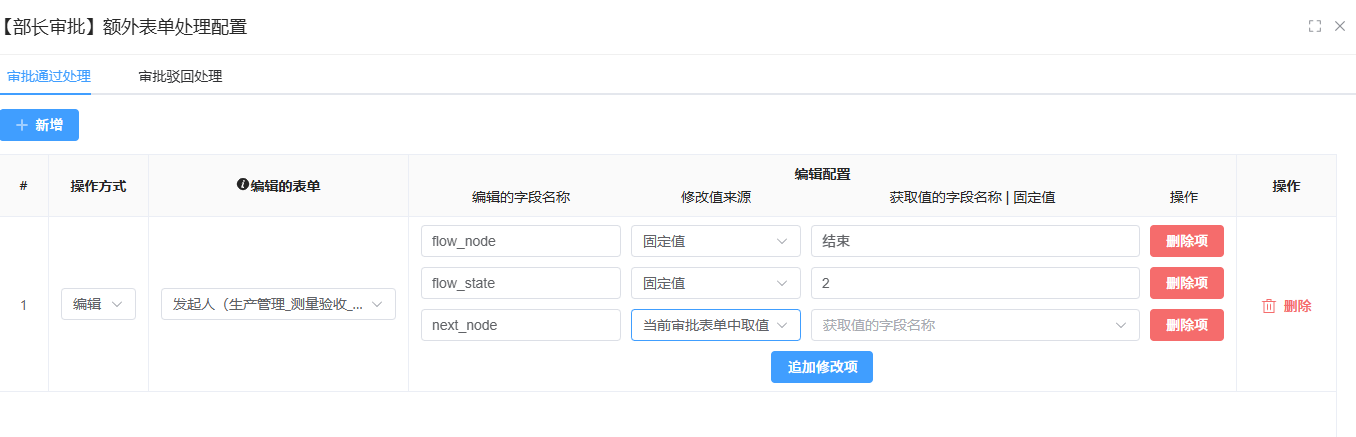Click the info icon beside 编辑的表单

(x=242, y=185)
